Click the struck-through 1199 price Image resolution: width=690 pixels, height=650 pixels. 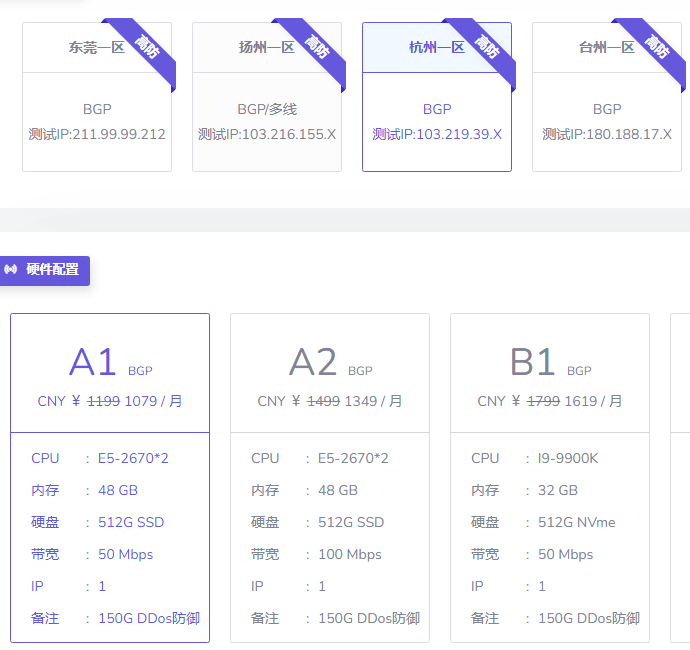point(103,401)
